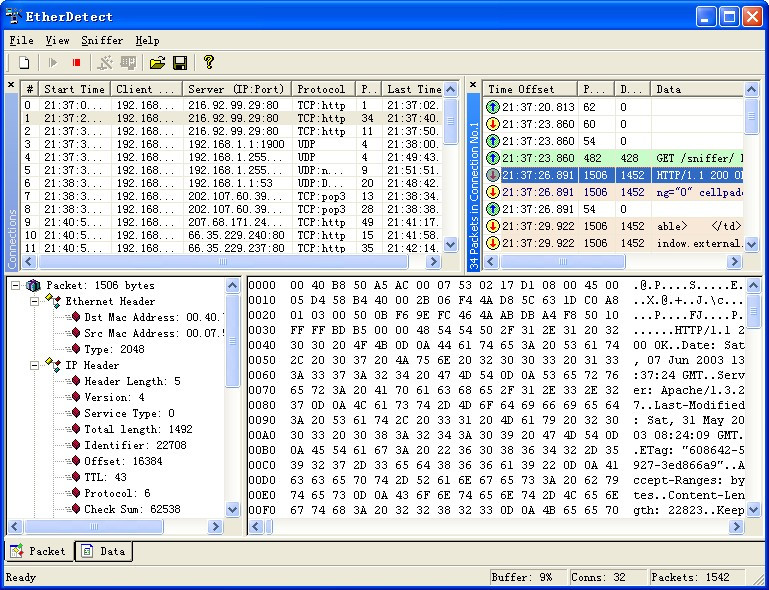Viewport: 769px width, 590px height.
Task: Open the Sniffer menu
Action: (x=102, y=41)
